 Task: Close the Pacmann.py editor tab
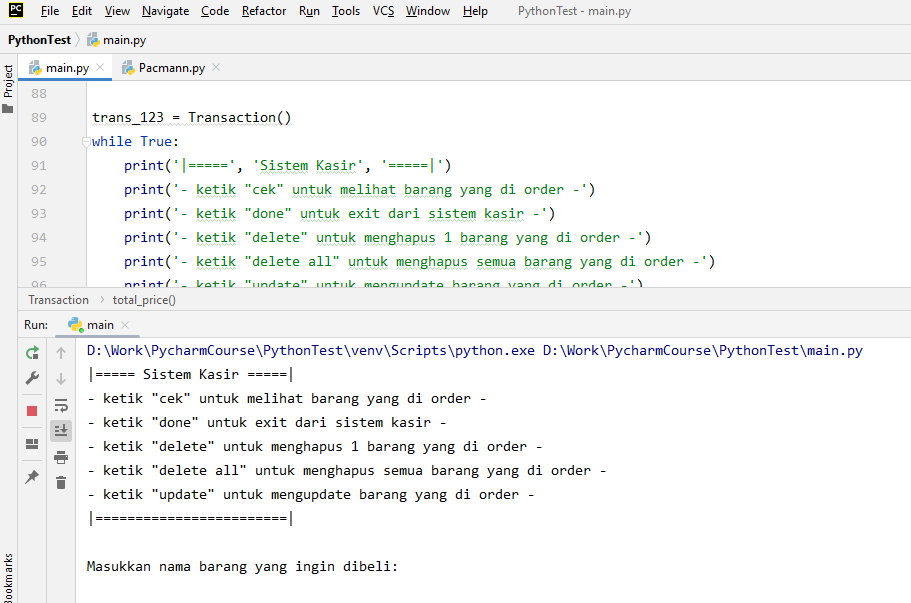216,67
